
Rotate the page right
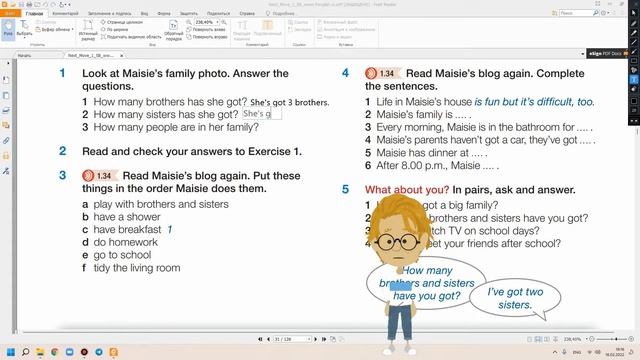(207, 37)
